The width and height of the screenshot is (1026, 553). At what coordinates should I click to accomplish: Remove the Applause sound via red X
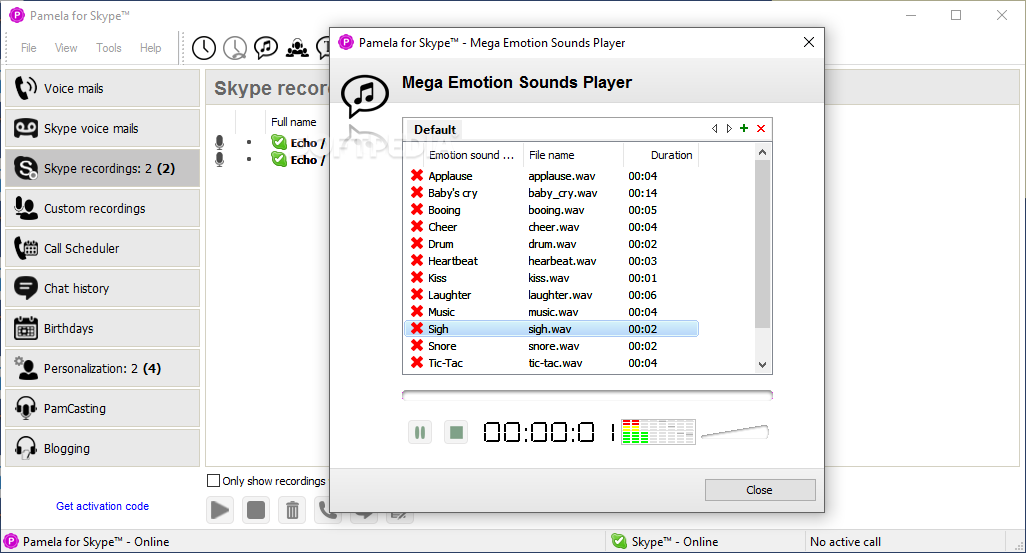point(417,175)
